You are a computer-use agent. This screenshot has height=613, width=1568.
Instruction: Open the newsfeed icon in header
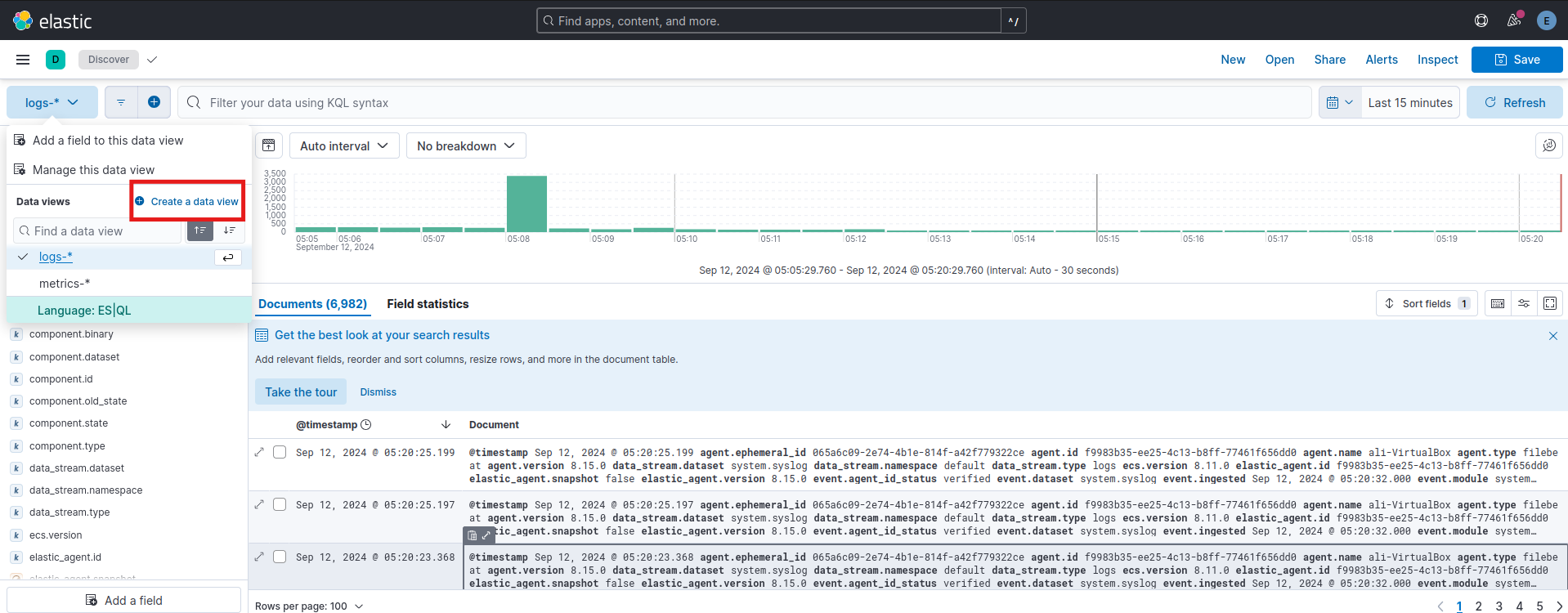pos(1514,20)
